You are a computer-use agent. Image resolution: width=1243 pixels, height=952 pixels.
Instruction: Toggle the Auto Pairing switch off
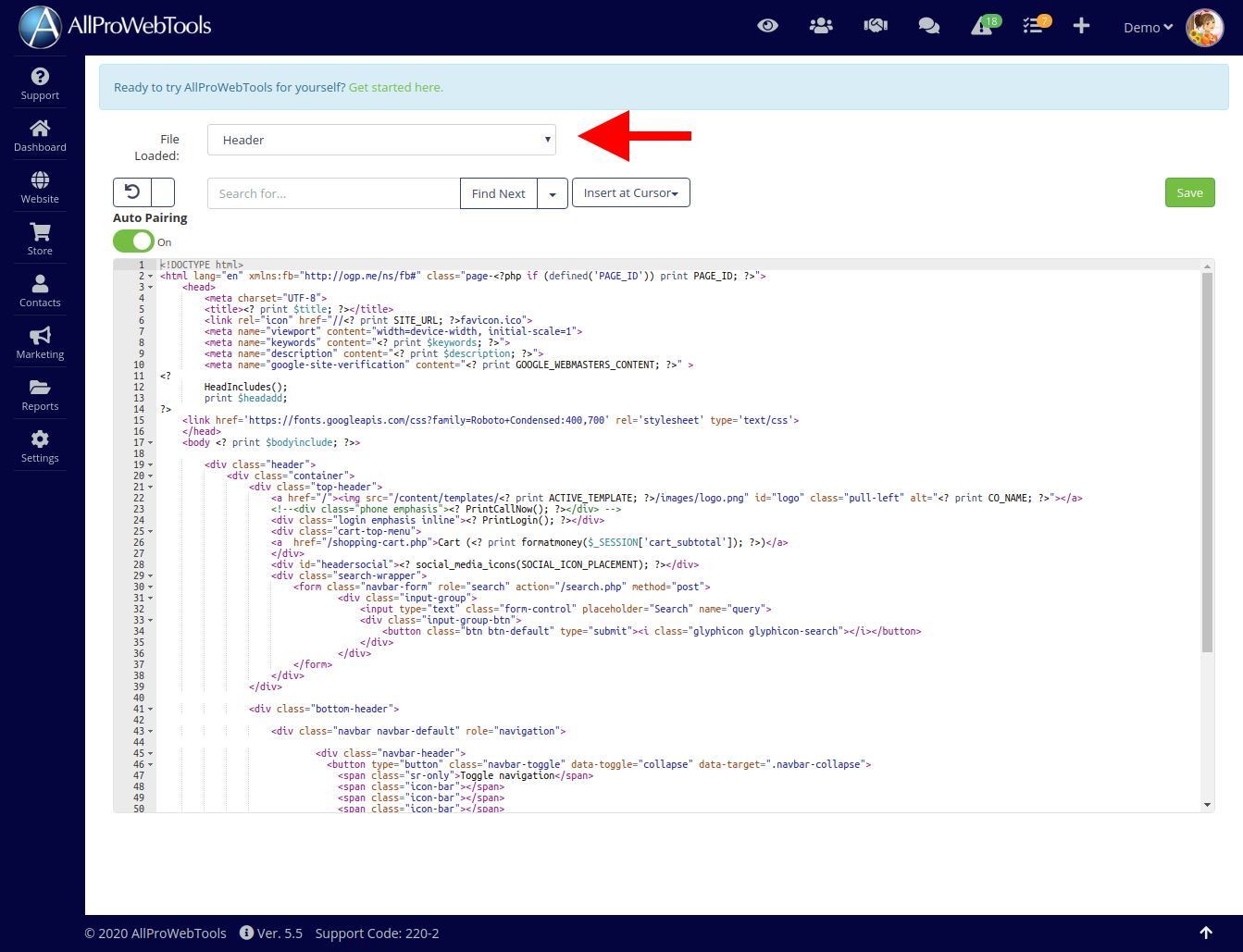click(133, 241)
